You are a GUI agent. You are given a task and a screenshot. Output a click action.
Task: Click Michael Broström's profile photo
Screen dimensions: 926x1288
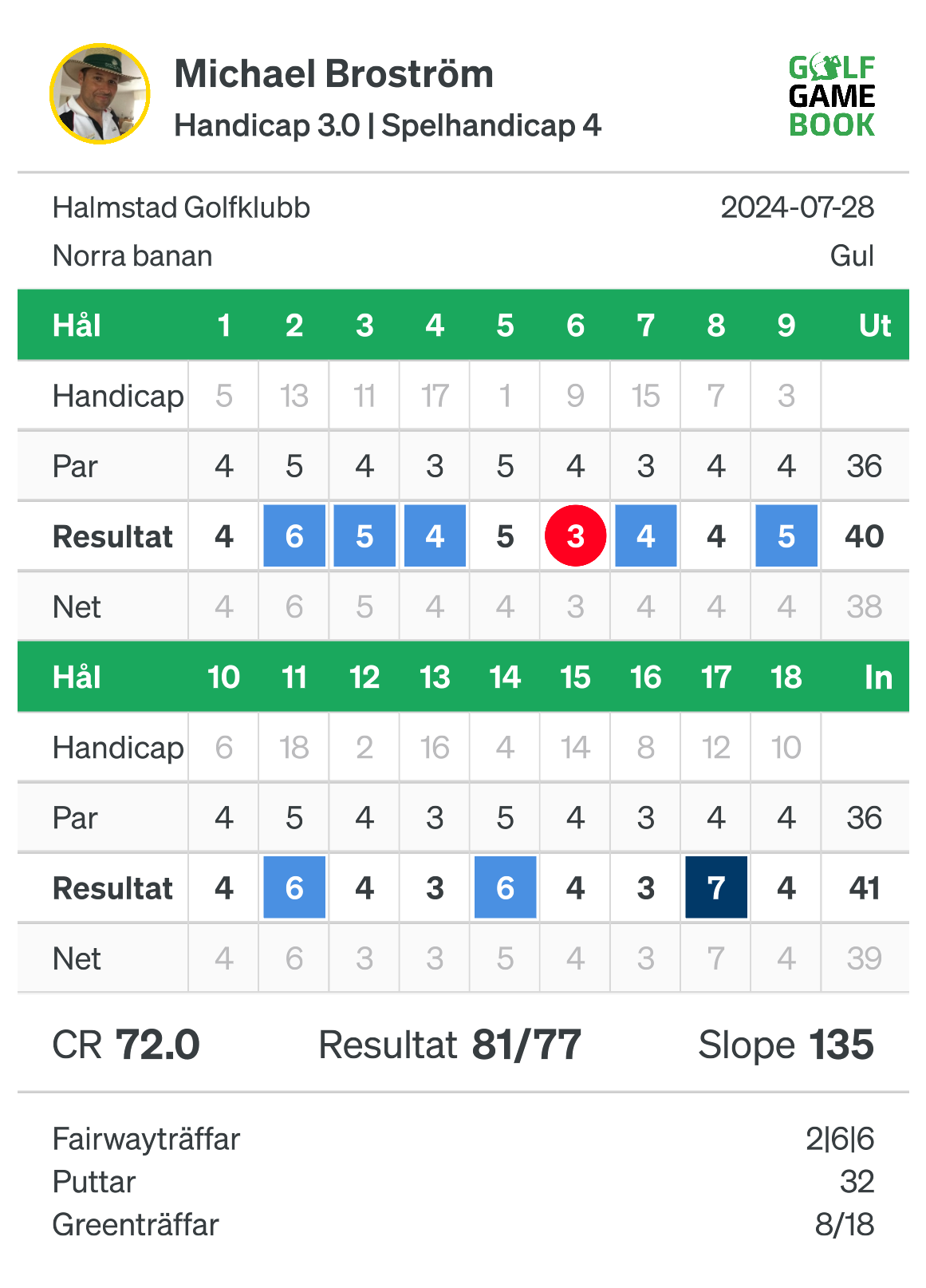100,94
